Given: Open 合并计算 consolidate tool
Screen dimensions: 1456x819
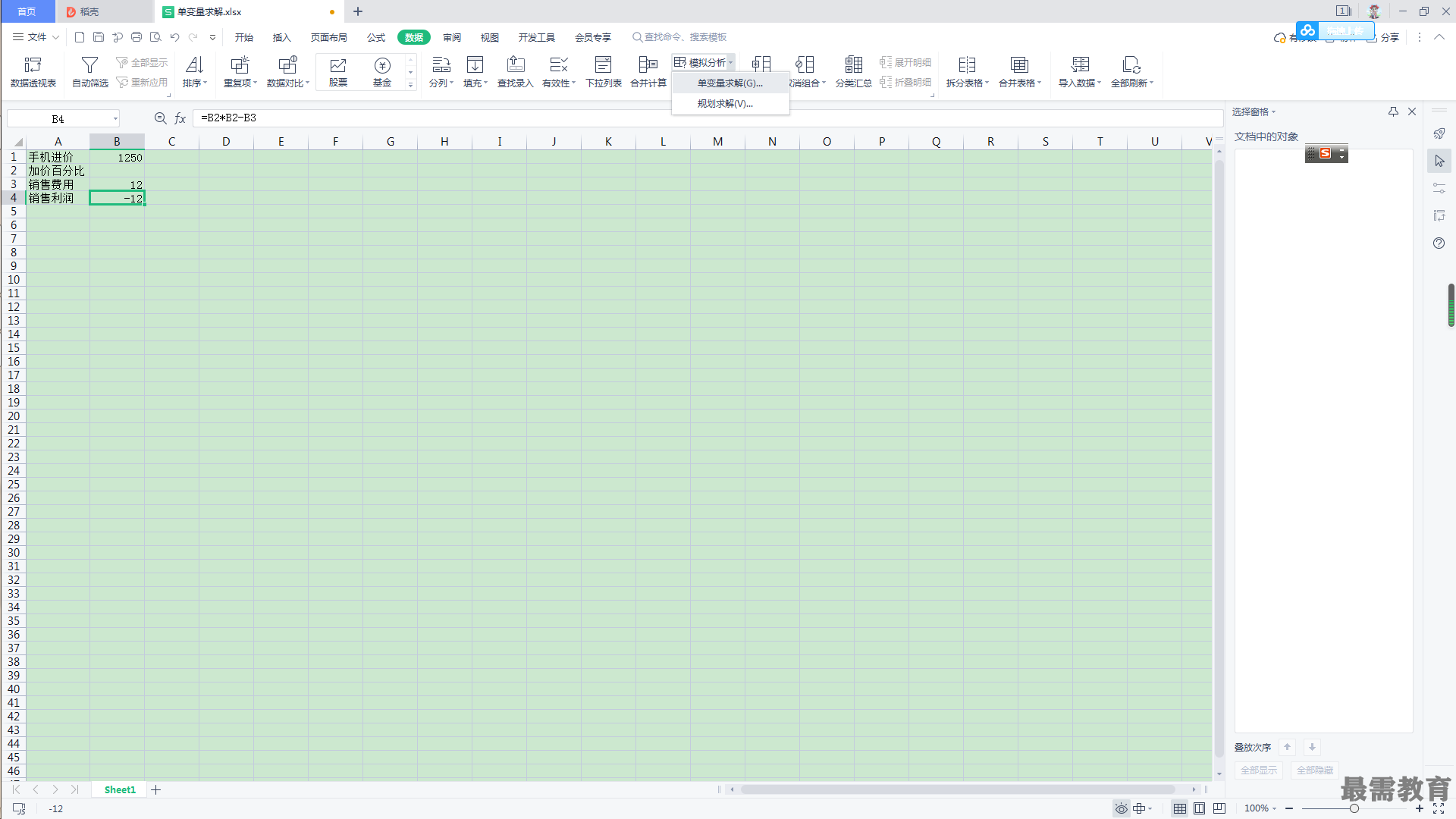Looking at the screenshot, I should pyautogui.click(x=648, y=72).
